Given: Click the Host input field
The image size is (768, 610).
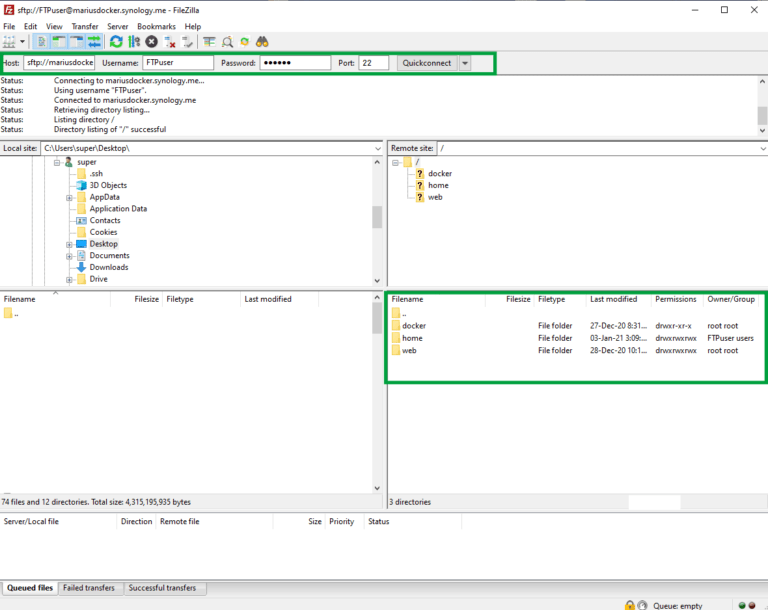Looking at the screenshot, I should pyautogui.click(x=59, y=63).
